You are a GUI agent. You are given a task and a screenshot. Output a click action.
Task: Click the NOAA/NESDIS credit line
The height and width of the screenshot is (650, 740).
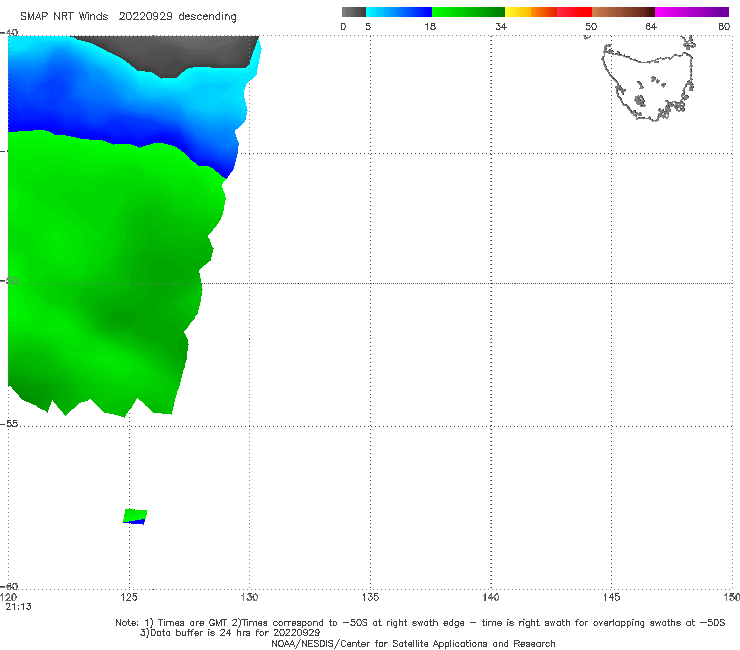(413, 643)
